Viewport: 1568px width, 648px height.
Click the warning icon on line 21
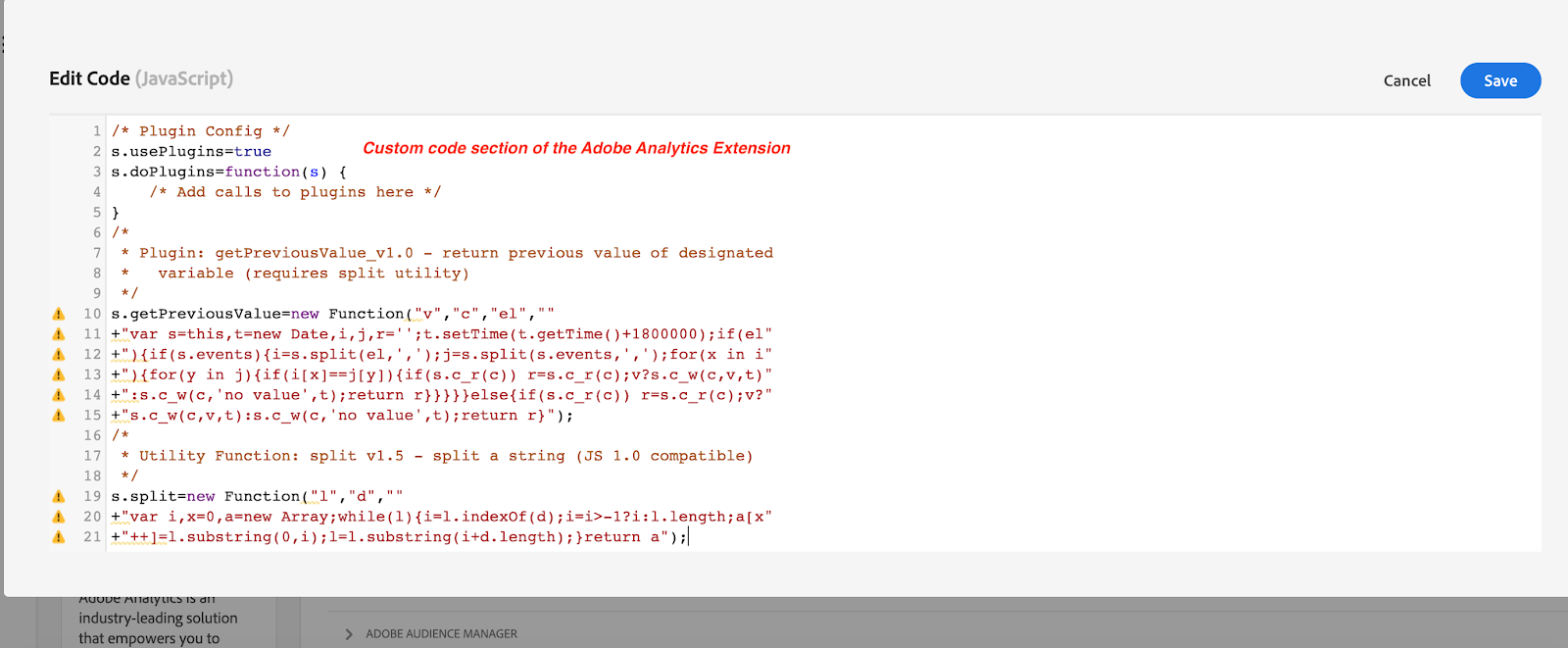59,537
